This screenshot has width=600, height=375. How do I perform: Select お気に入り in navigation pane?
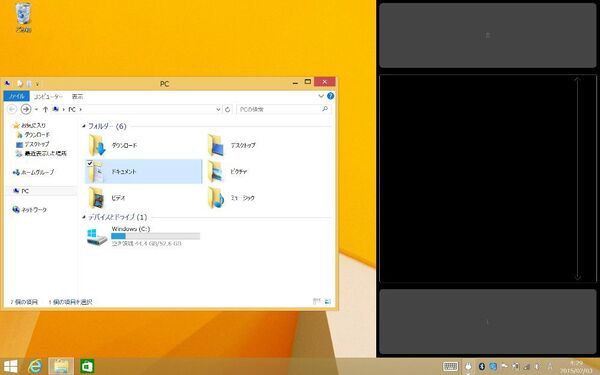(29, 126)
